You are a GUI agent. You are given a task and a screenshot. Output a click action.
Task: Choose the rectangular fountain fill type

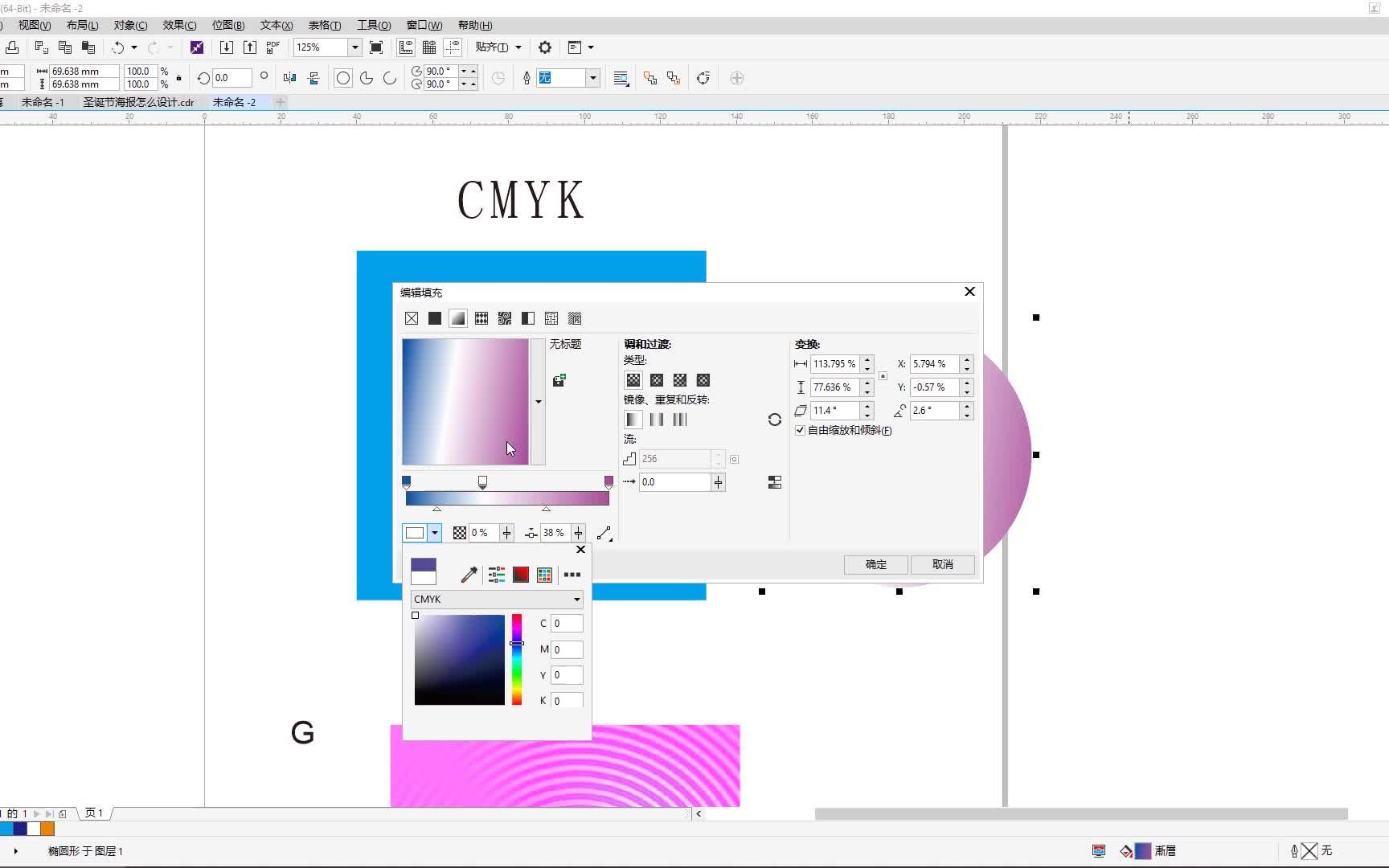click(703, 380)
